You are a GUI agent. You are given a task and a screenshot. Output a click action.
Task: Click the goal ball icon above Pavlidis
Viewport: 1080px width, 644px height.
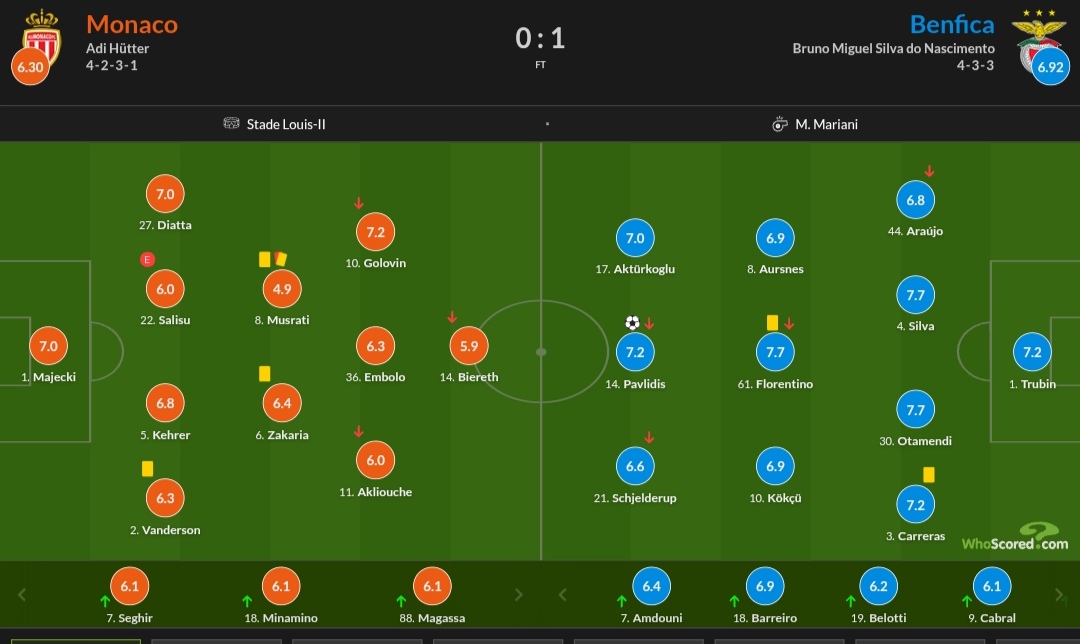click(x=632, y=322)
